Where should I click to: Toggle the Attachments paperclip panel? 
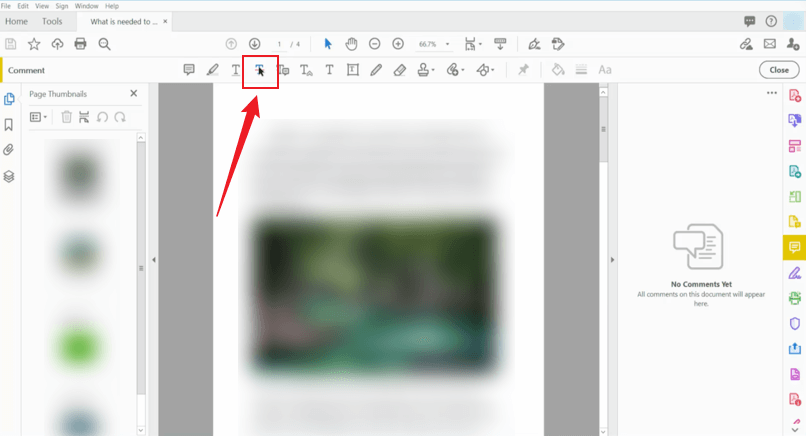pyautogui.click(x=9, y=150)
